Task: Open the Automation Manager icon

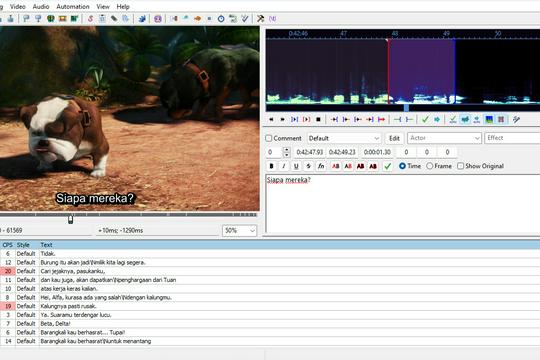Action: tap(142, 19)
